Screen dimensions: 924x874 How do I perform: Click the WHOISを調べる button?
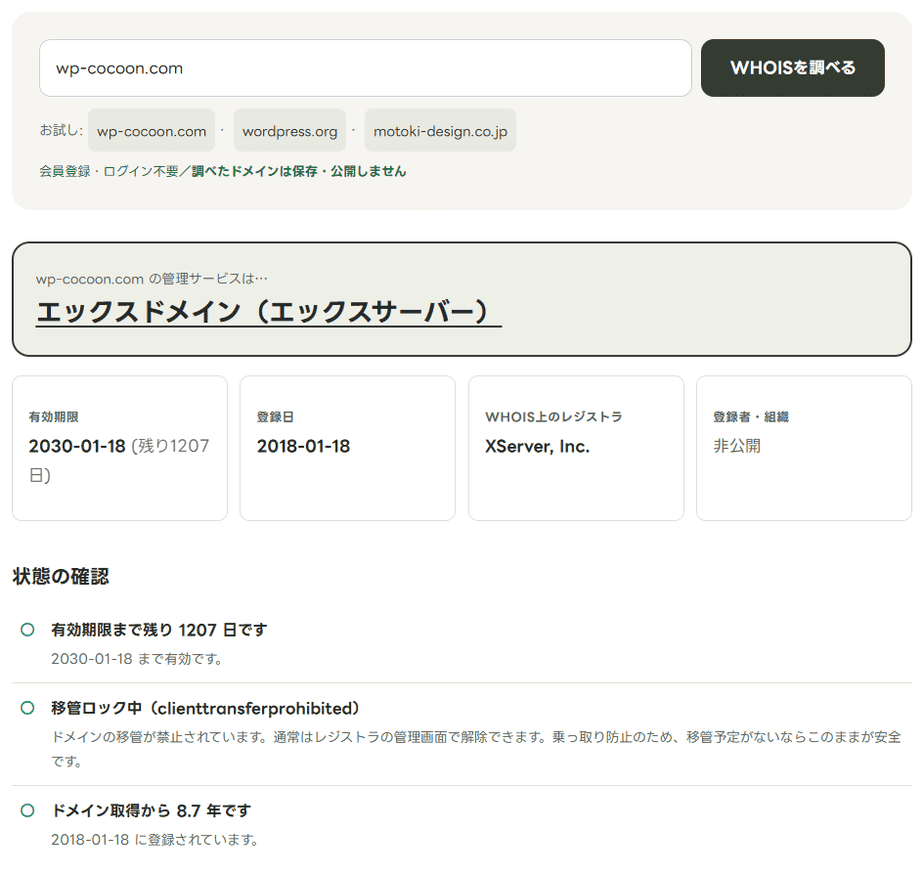793,68
